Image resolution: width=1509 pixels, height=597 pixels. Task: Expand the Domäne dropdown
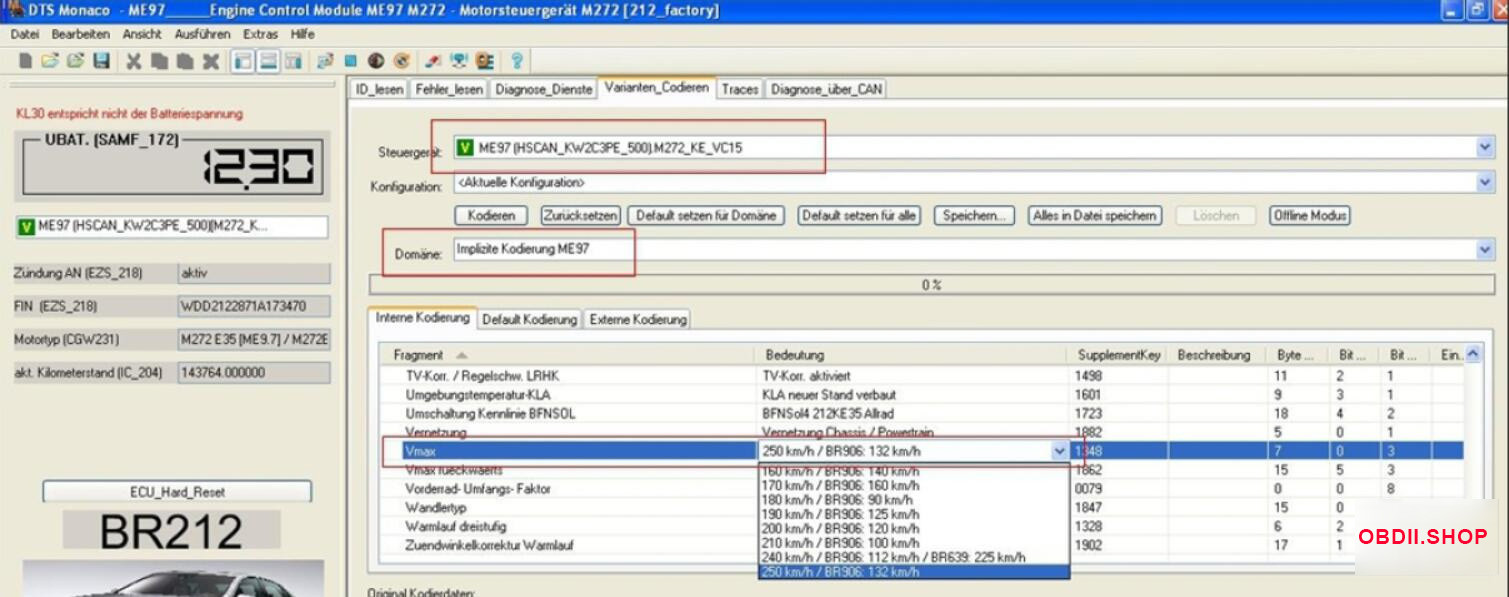tap(1484, 250)
